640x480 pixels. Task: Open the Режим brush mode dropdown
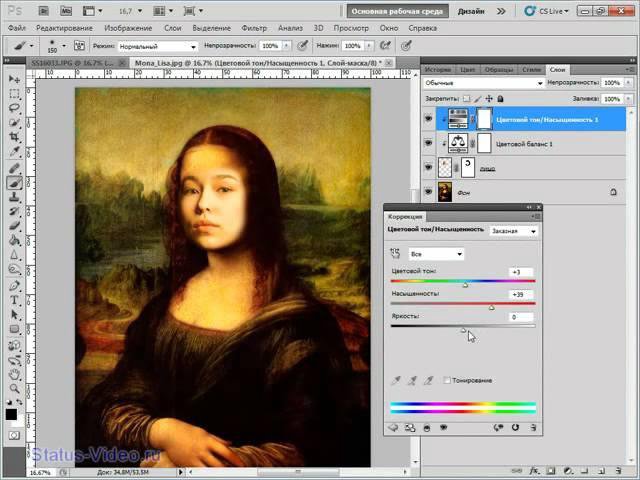(x=157, y=47)
